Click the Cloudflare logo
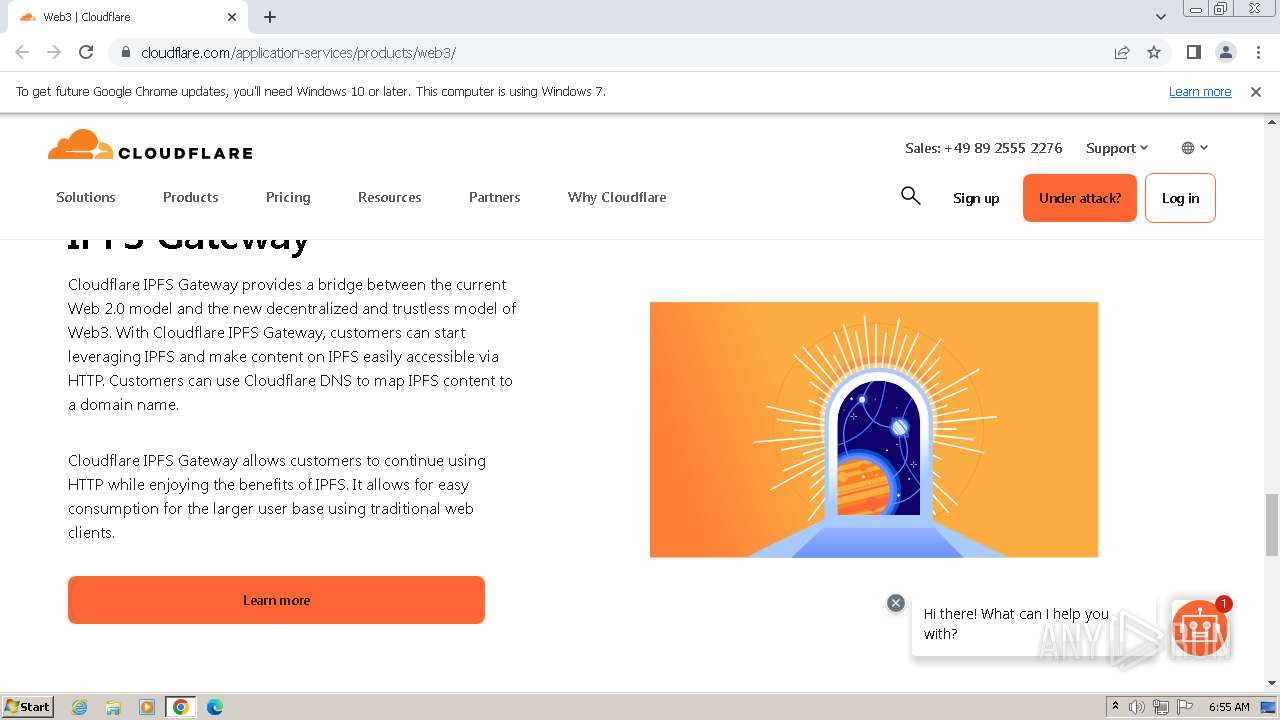This screenshot has height=720, width=1280. click(150, 146)
